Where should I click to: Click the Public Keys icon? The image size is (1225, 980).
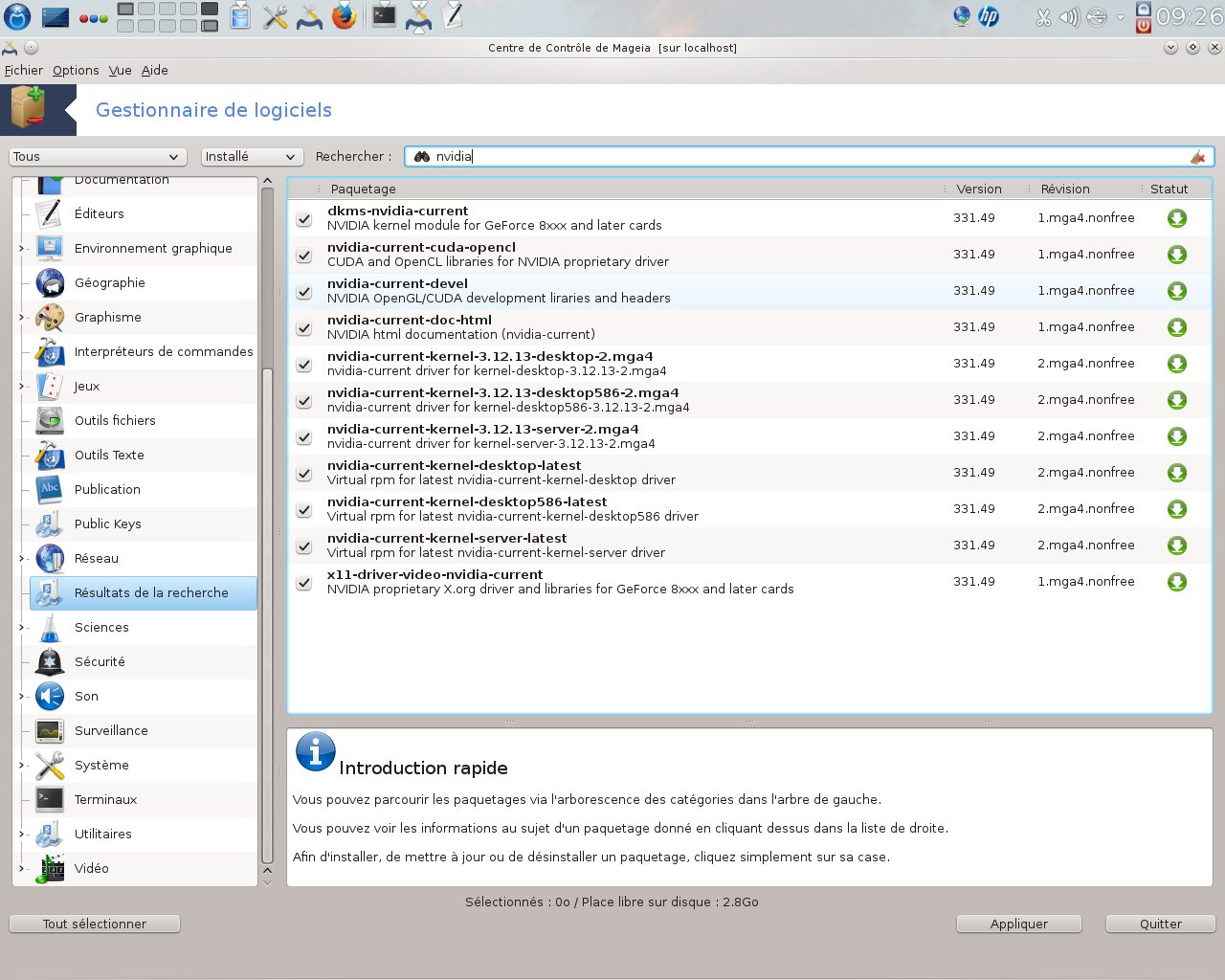pos(50,523)
